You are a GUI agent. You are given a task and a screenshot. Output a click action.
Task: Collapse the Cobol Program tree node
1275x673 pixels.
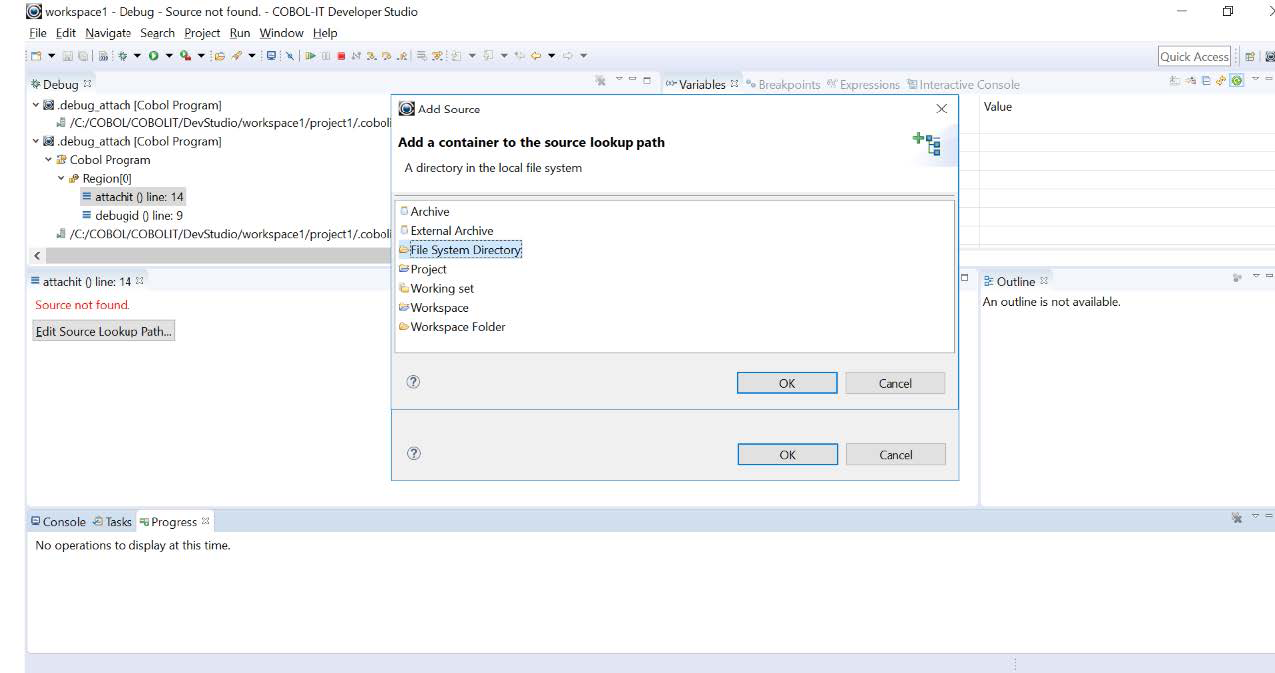(x=48, y=160)
